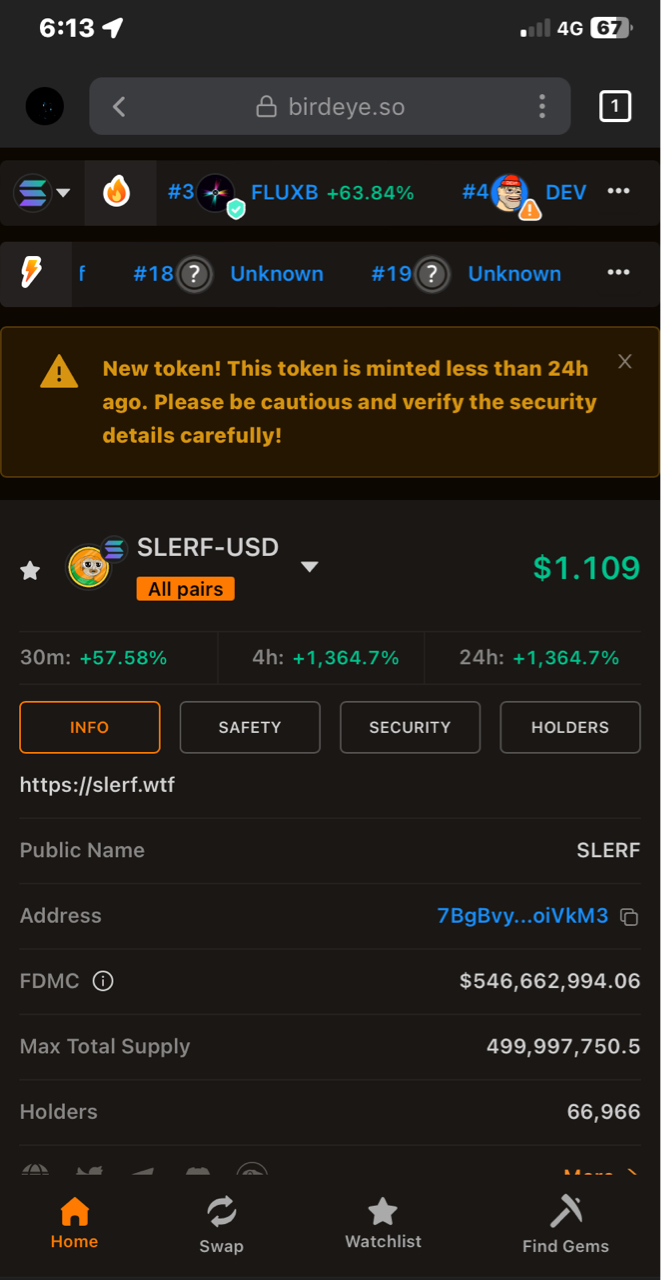Expand the Solana chain selector dropdown
The height and width of the screenshot is (1280, 661).
tap(42, 192)
